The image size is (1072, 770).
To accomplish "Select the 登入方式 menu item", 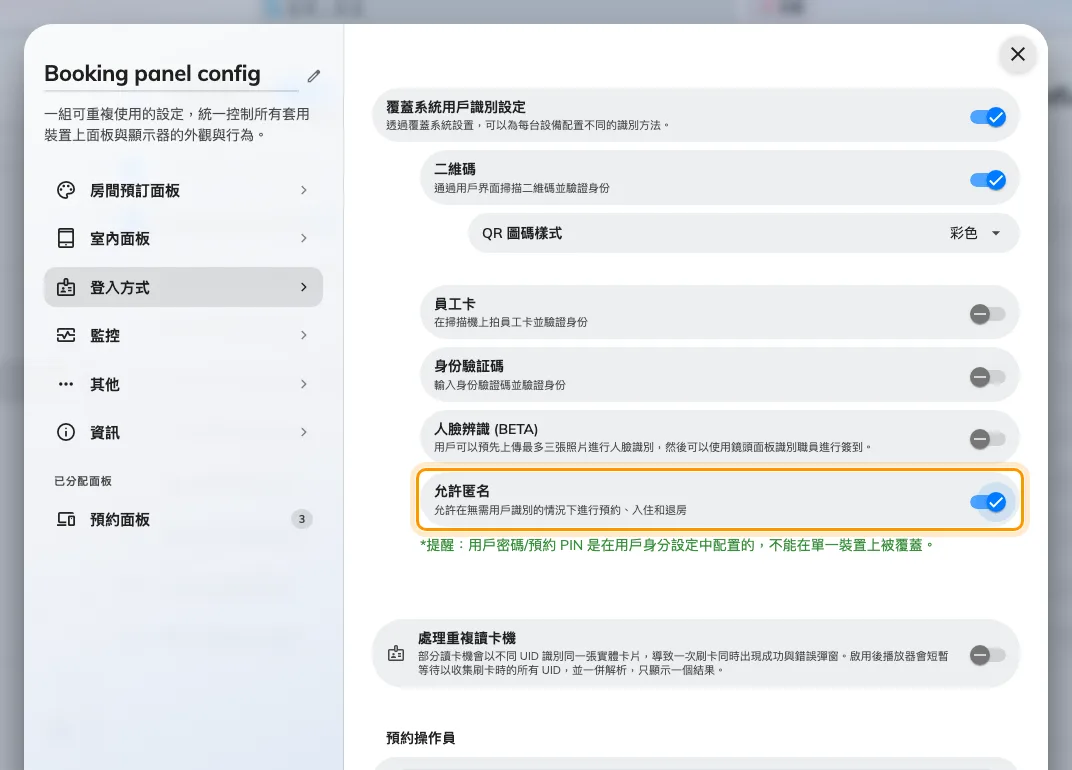I will tap(183, 287).
